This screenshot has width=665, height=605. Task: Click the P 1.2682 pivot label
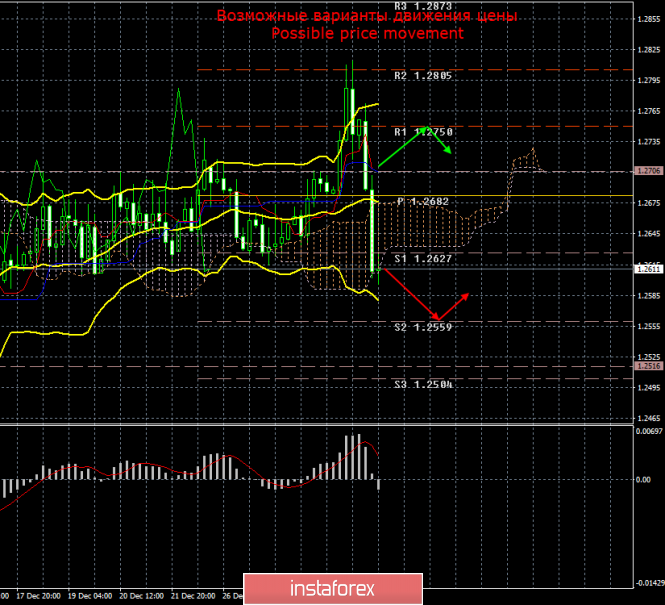423,201
